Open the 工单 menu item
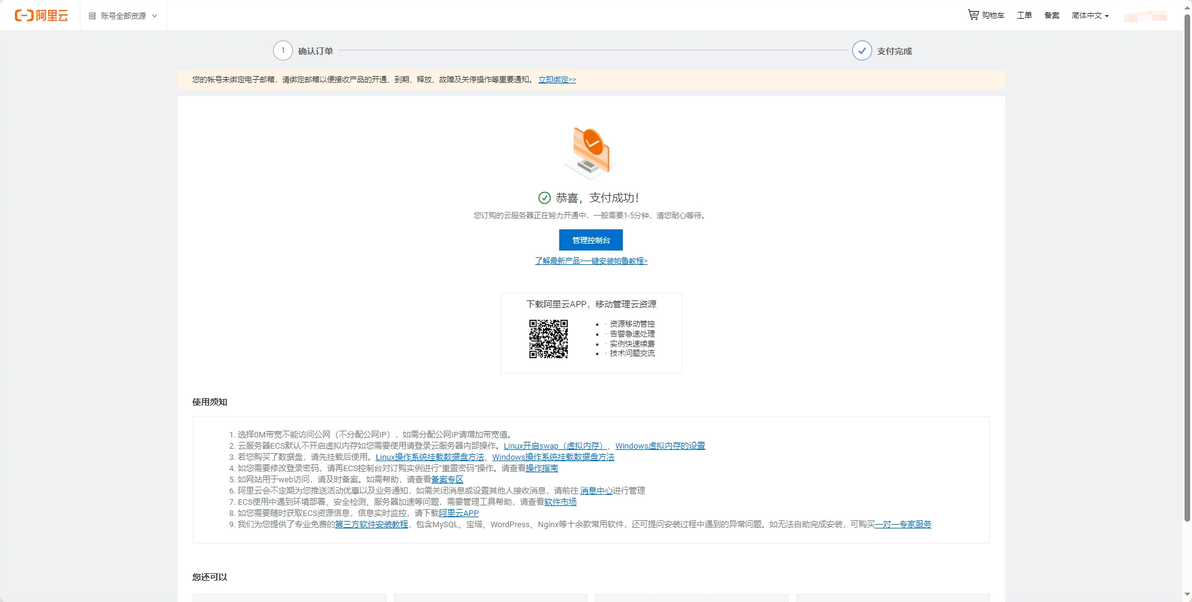 1024,15
